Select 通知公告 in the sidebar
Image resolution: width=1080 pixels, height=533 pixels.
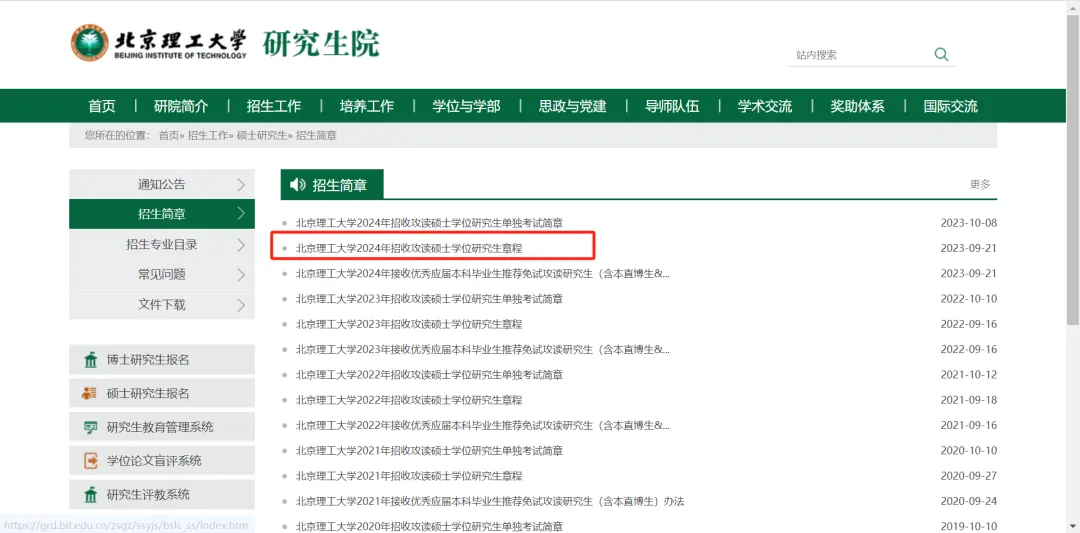(x=162, y=185)
